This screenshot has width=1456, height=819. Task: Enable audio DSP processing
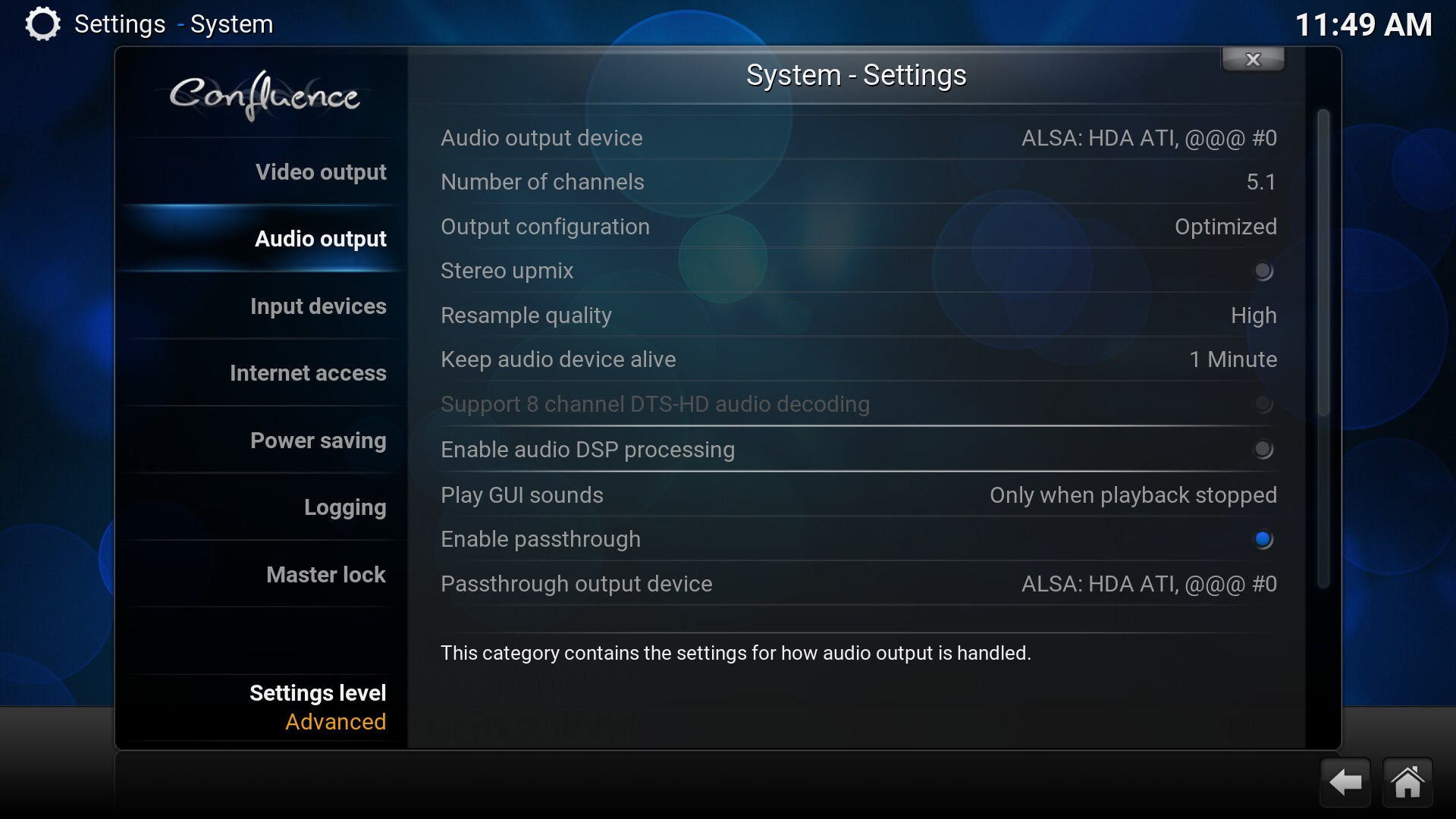(x=1263, y=450)
